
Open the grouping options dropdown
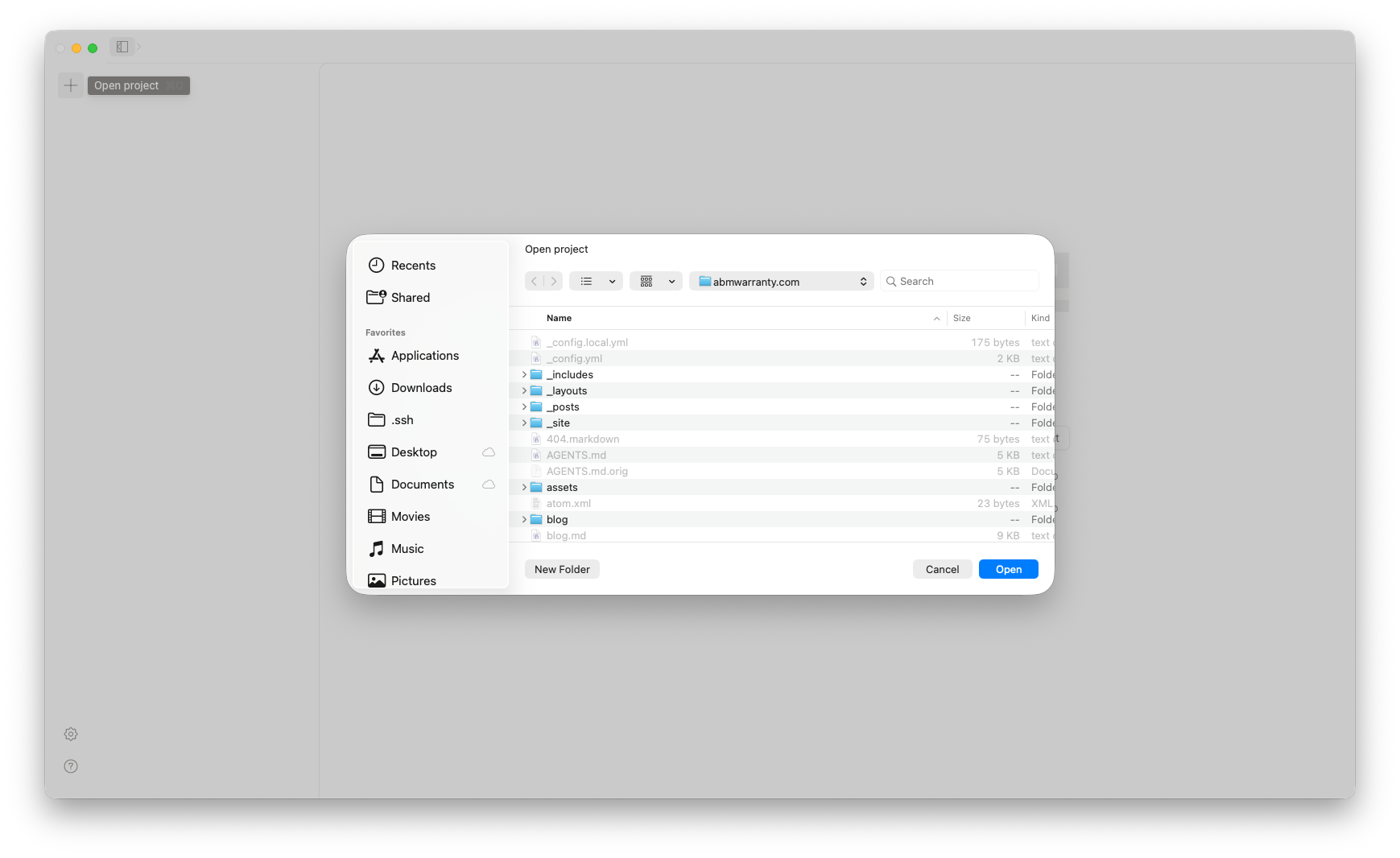click(x=656, y=282)
